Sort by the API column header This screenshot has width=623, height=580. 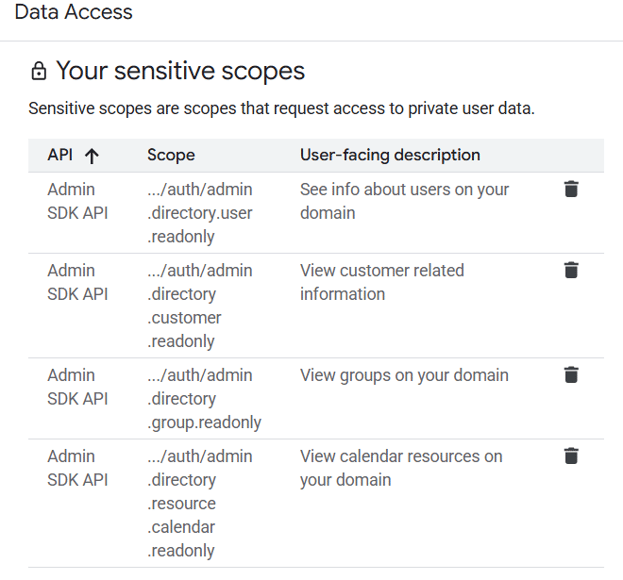[x=60, y=156]
